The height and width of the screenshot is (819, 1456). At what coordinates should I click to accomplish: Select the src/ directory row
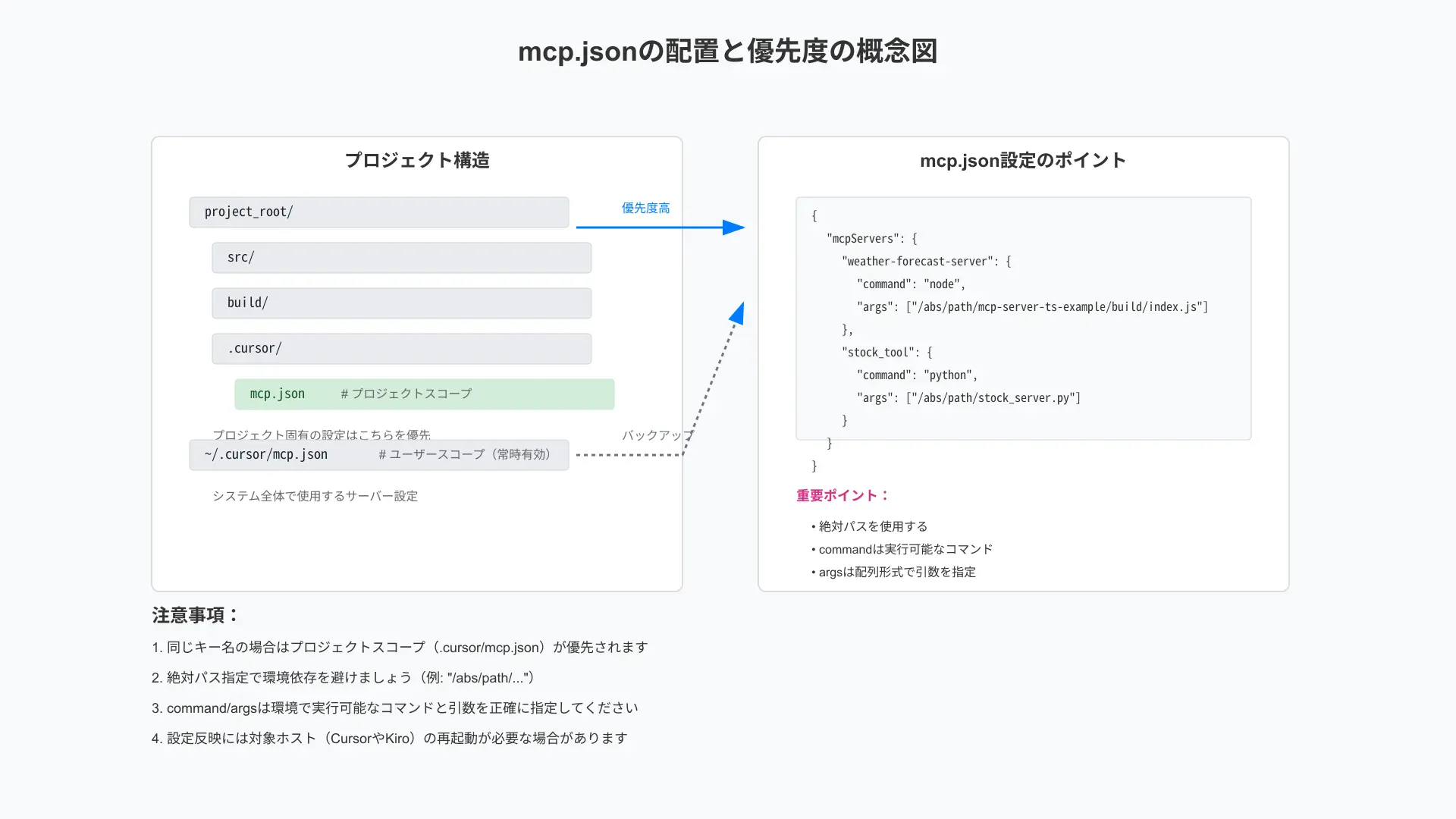[x=402, y=258]
